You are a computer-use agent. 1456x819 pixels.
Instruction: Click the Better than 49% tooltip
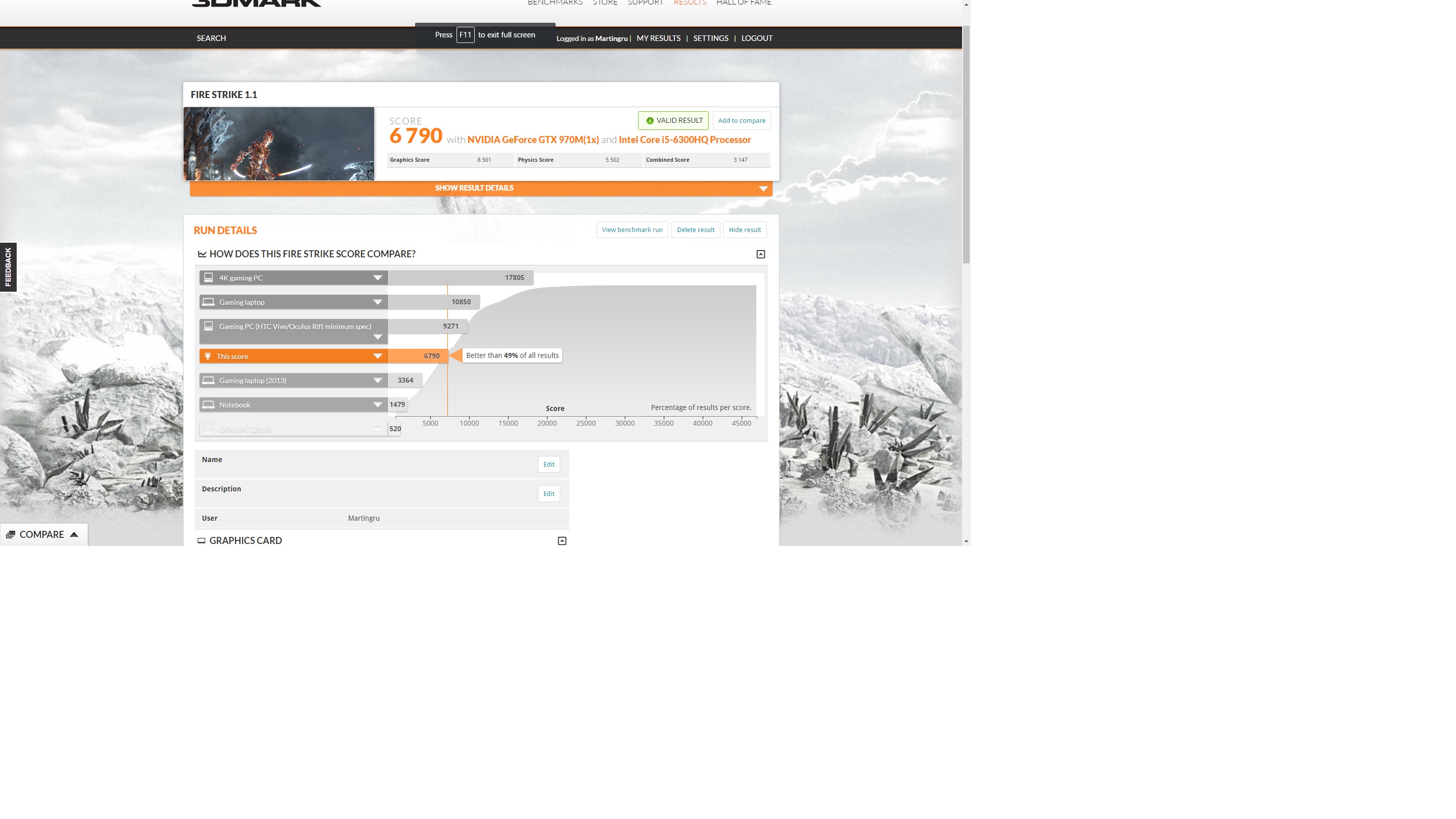(x=512, y=355)
